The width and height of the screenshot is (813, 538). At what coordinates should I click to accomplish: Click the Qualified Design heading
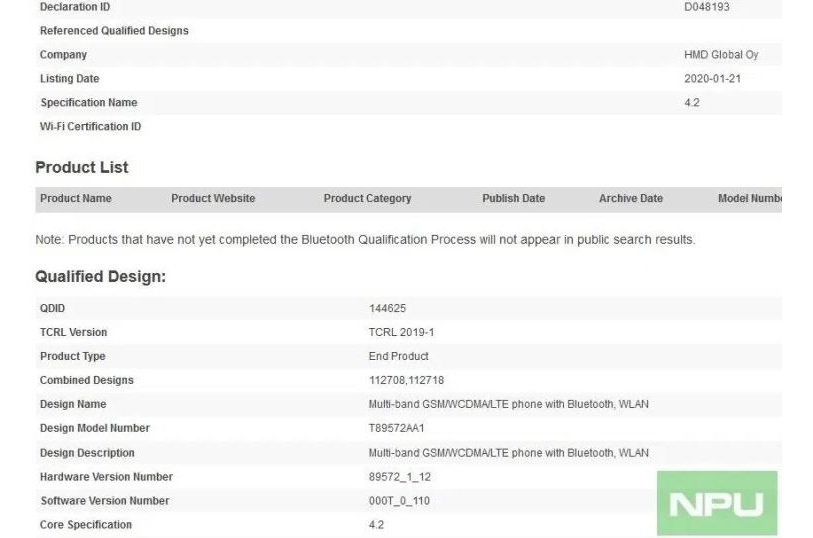pyautogui.click(x=101, y=276)
